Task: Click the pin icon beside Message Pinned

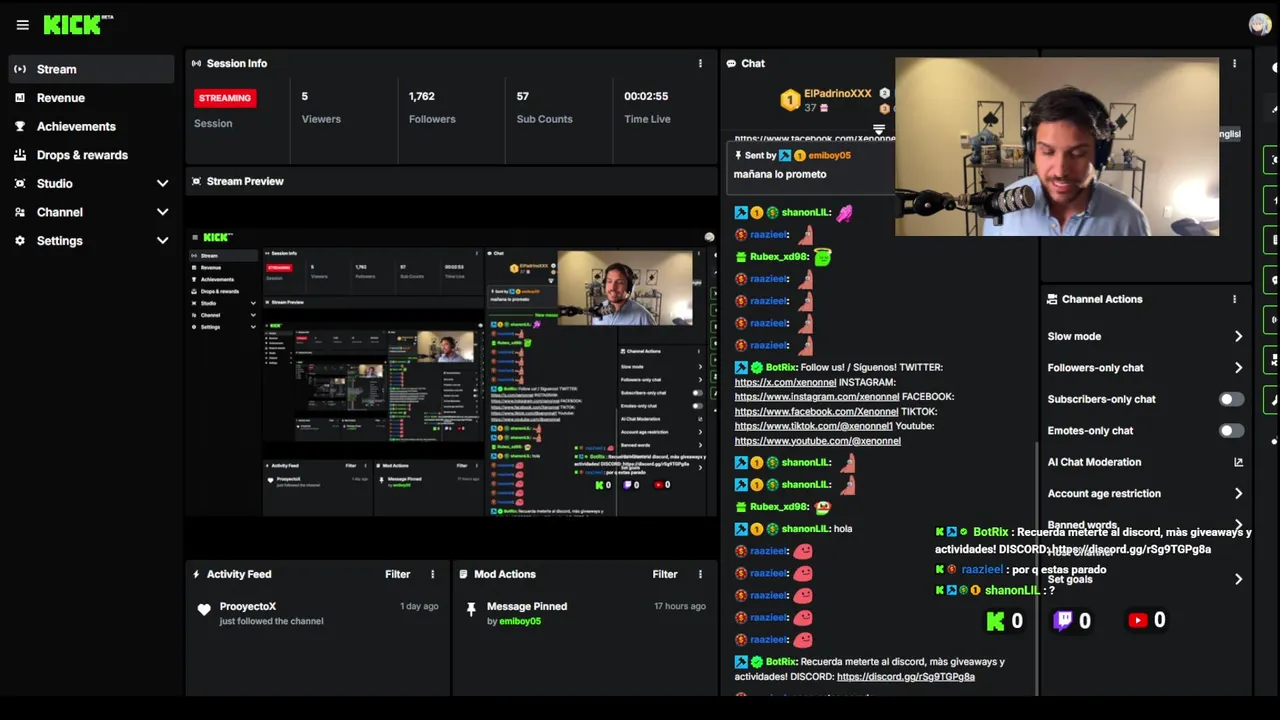Action: point(471,609)
